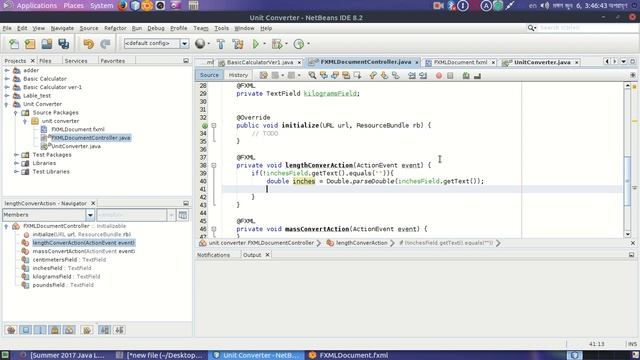Click the Open Project toolbar icon
This screenshot has height=360, width=640.
point(47,44)
